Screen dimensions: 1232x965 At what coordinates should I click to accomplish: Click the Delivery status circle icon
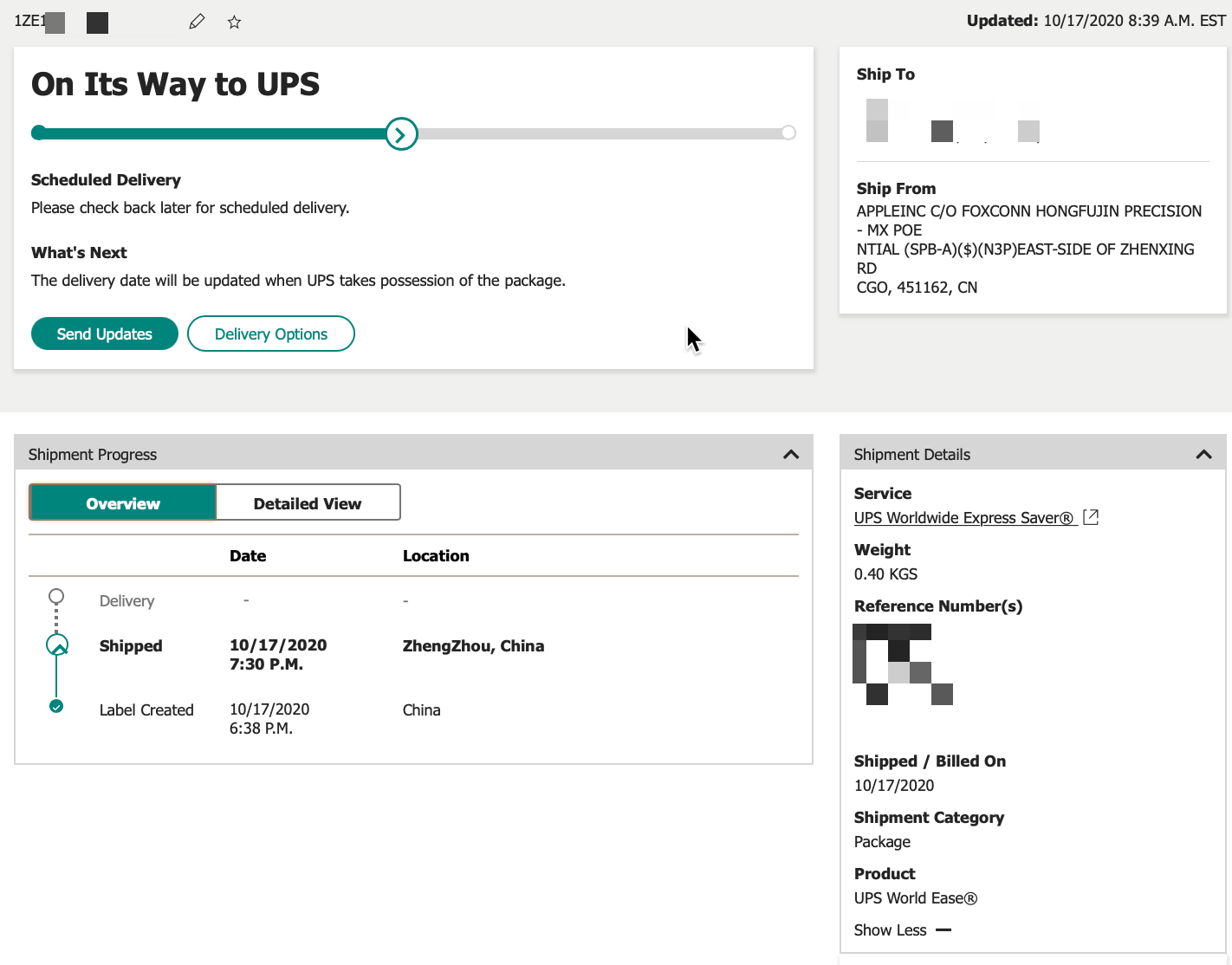(x=56, y=596)
